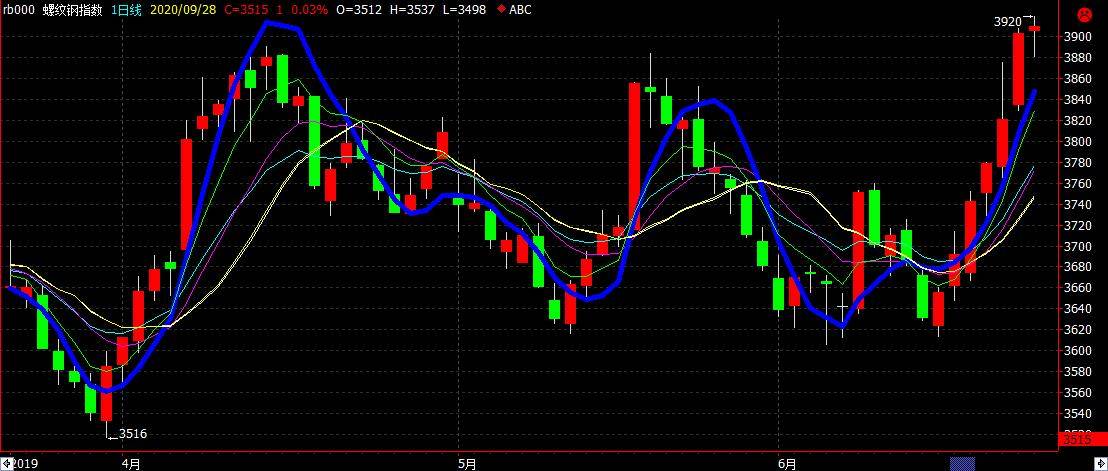Click the 4月 label on time axis

tap(131, 465)
